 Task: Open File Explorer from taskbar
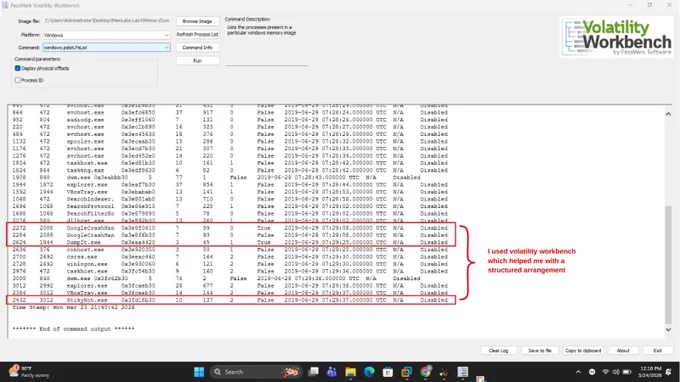click(350, 372)
